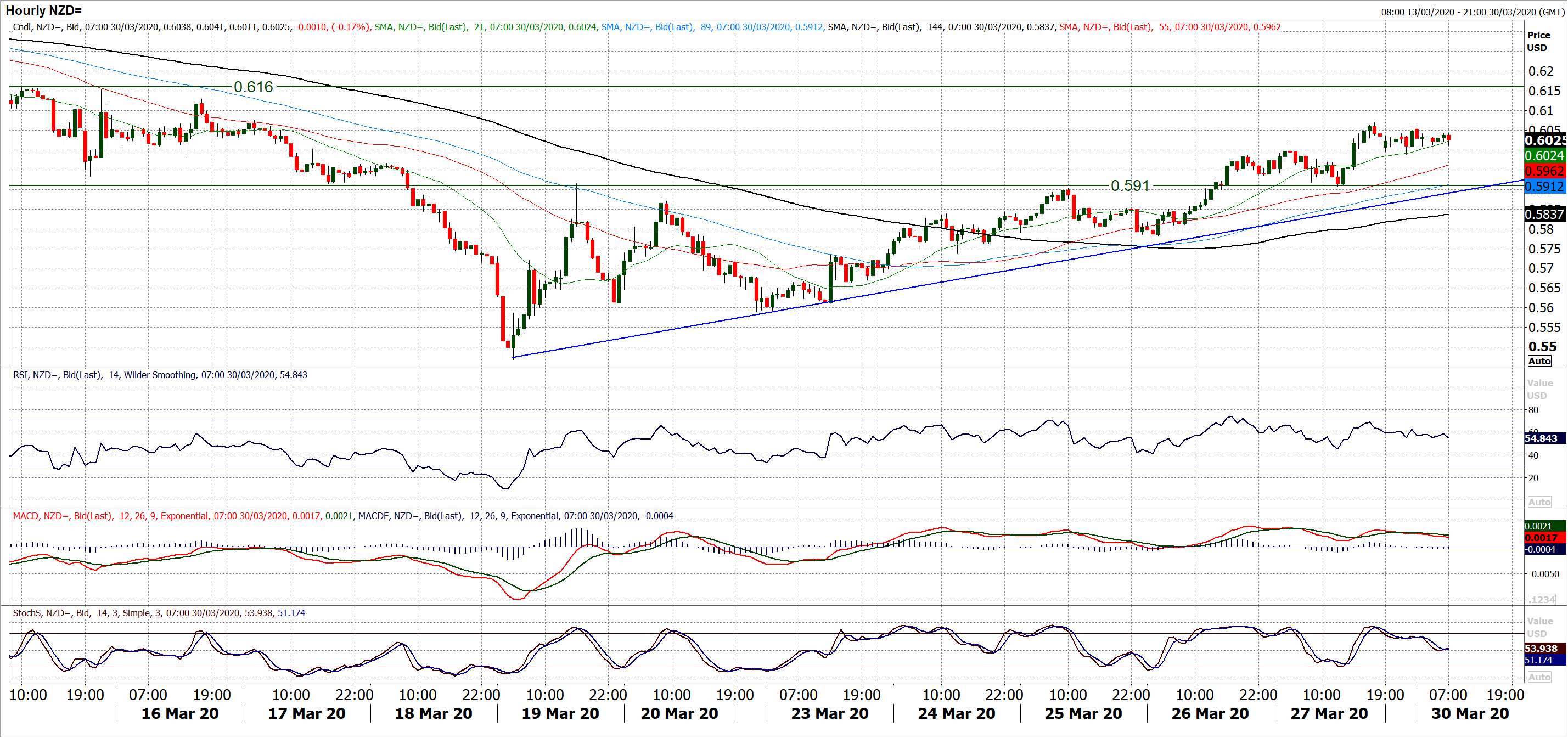Click the -0.0050 MACD axis label
The width and height of the screenshot is (1568, 738).
1544,574
